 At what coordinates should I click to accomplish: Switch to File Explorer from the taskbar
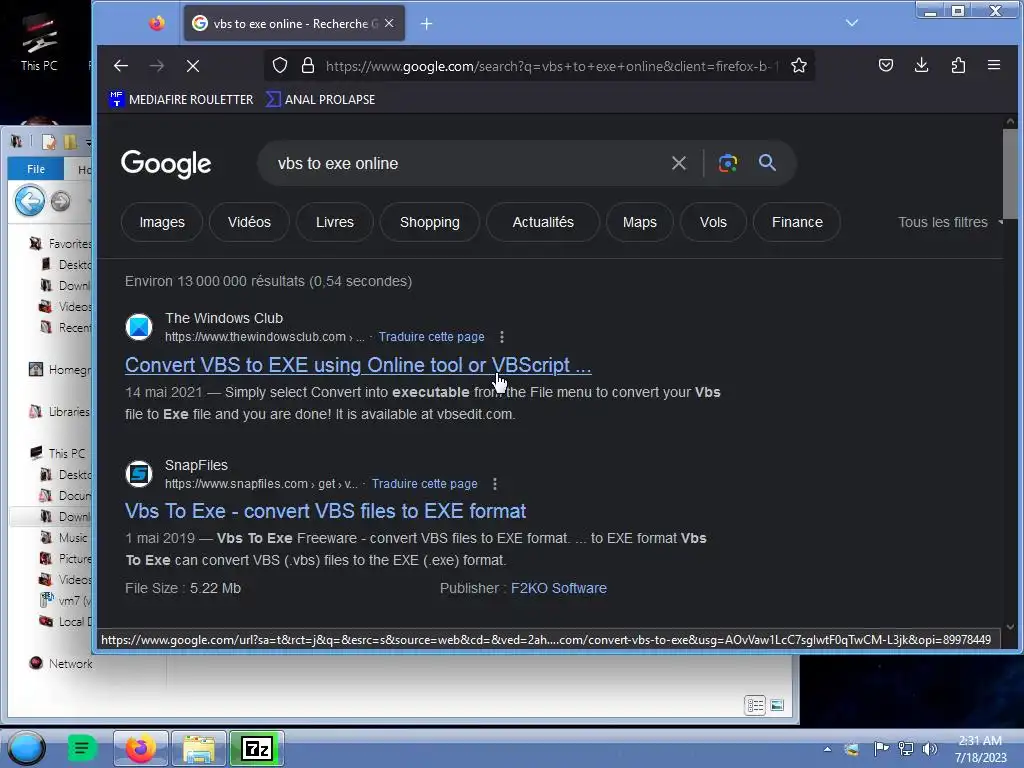coord(199,748)
